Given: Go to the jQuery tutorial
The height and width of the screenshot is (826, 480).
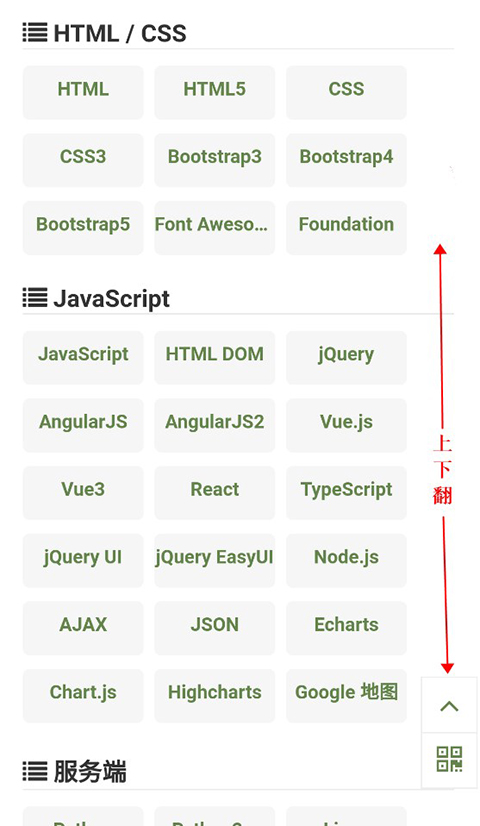Looking at the screenshot, I should click(x=346, y=357).
